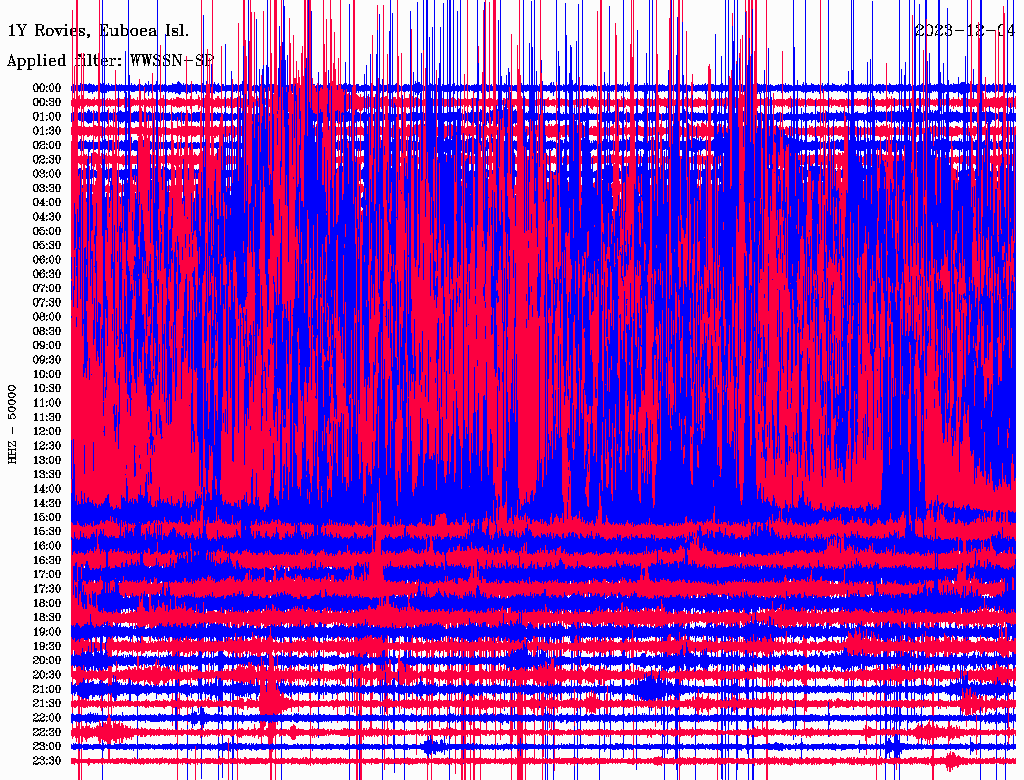Click the 22:00 time label

click(x=48, y=718)
